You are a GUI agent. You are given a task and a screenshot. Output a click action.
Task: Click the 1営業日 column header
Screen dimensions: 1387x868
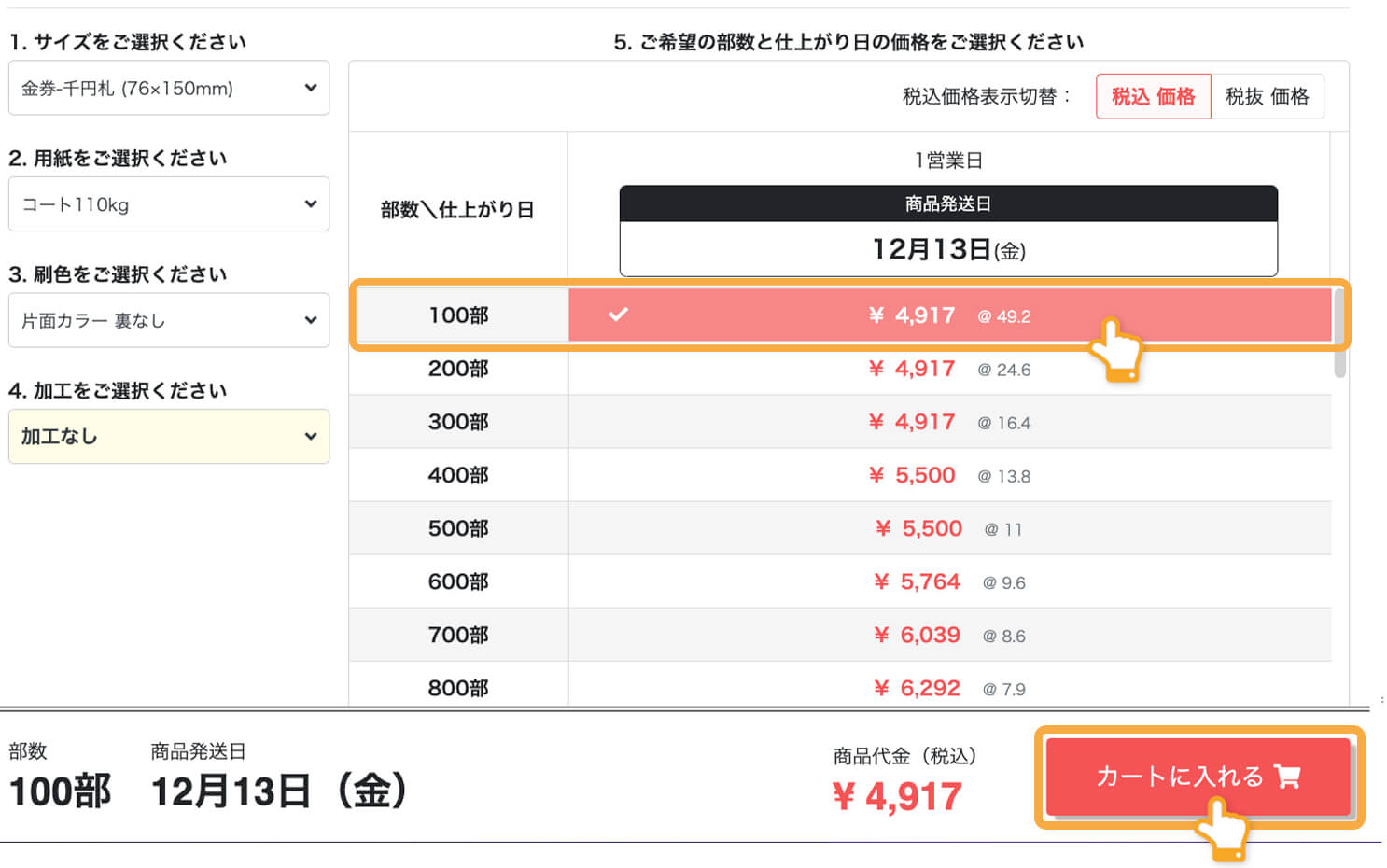949,160
